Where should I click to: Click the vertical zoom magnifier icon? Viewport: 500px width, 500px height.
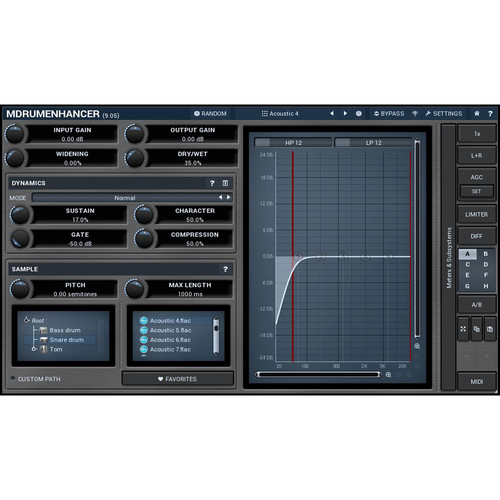[417, 346]
